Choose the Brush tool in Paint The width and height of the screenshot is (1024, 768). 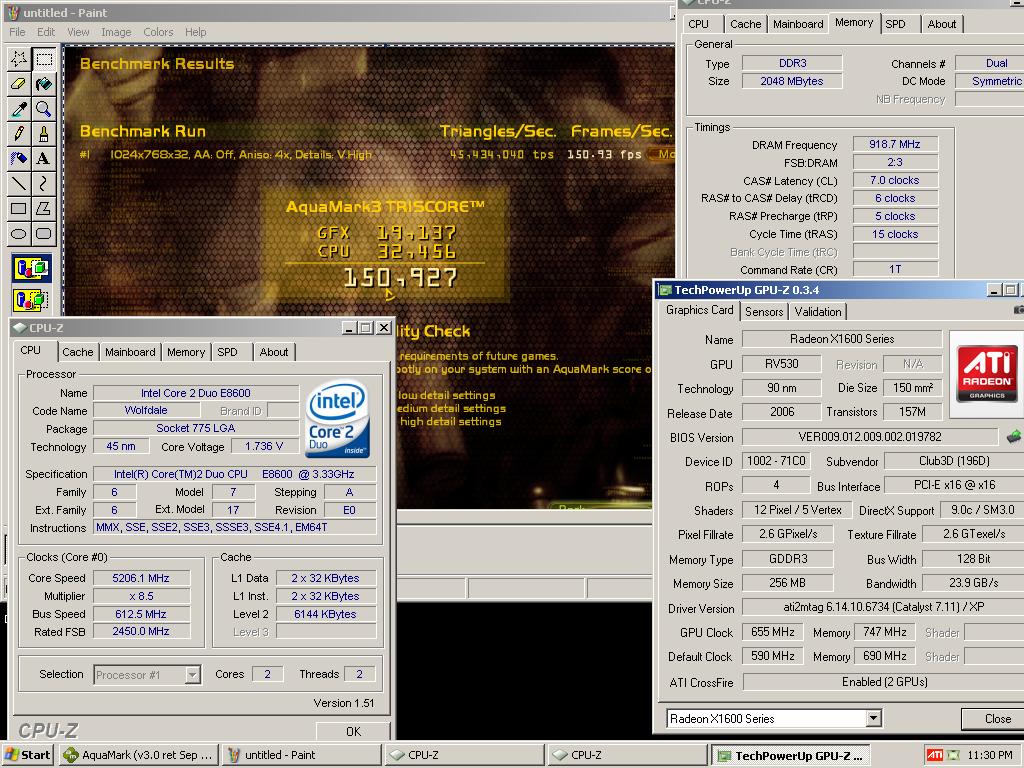click(x=44, y=134)
